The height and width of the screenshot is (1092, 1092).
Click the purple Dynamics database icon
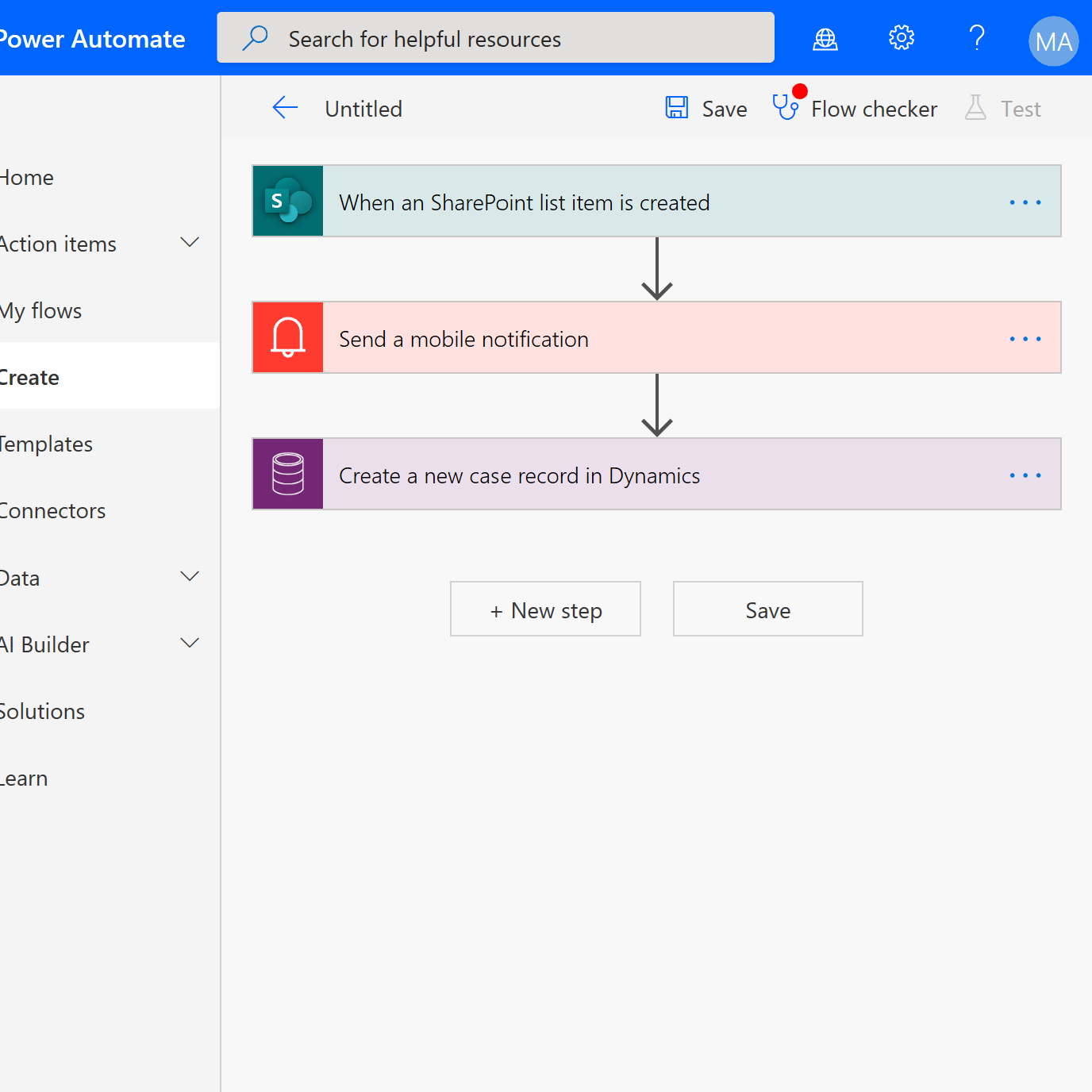tap(288, 474)
